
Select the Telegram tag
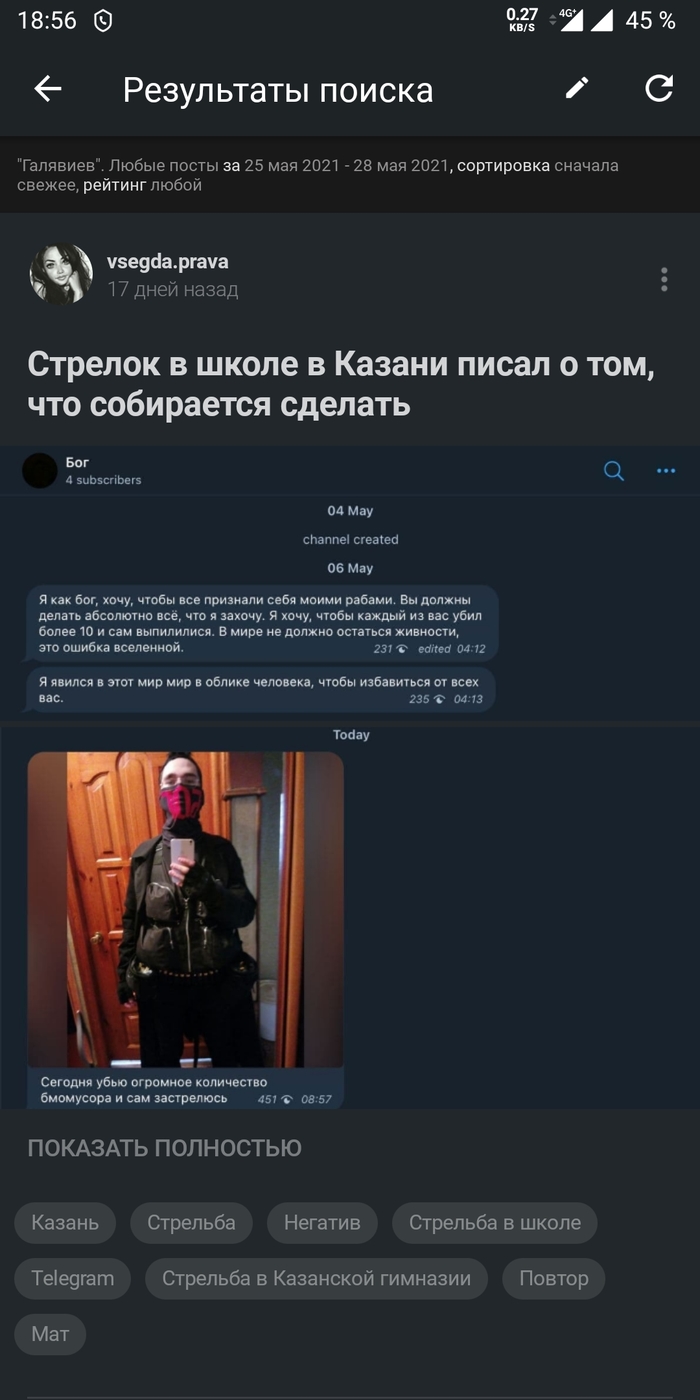(x=73, y=1279)
